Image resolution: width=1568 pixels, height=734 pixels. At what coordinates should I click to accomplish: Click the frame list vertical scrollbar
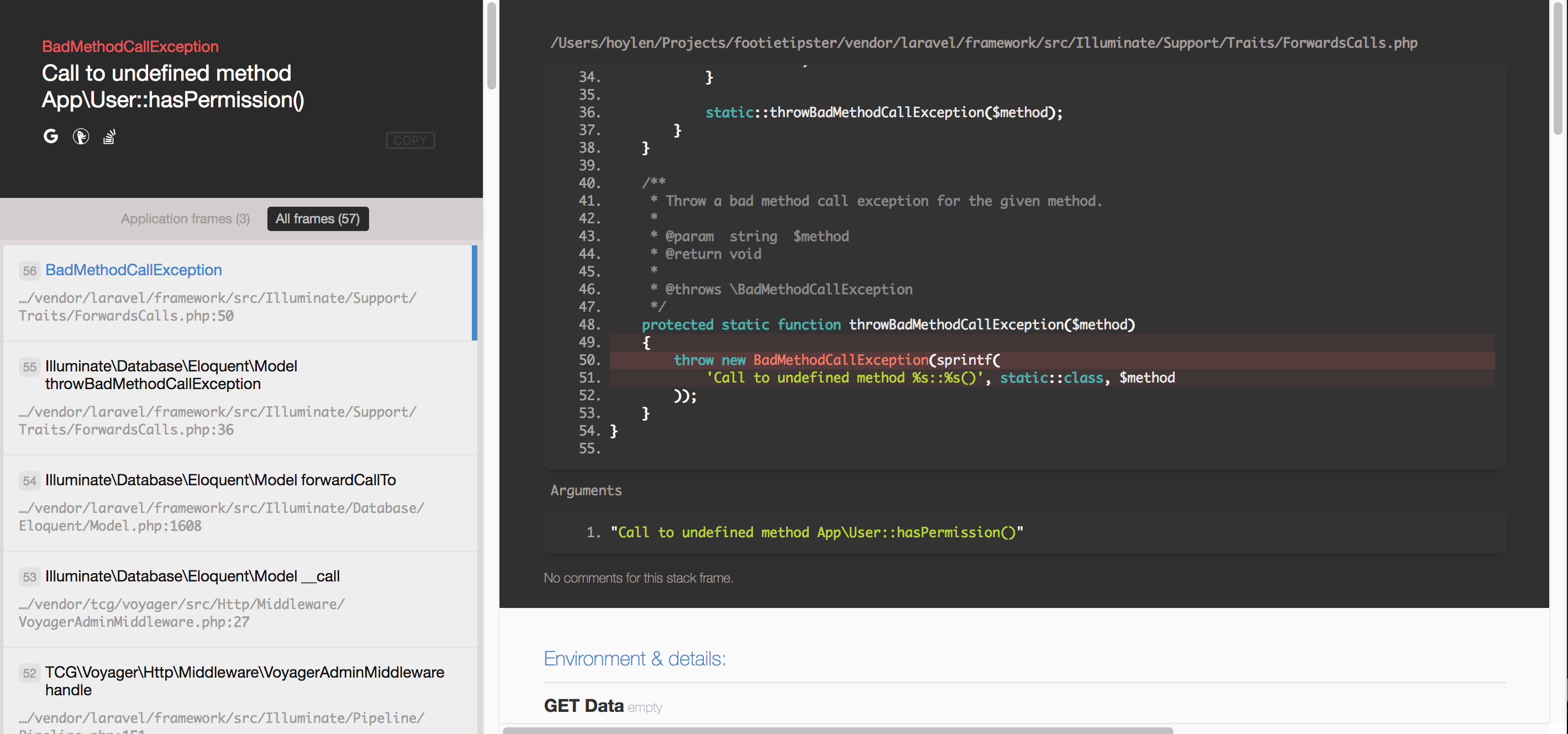click(x=491, y=46)
